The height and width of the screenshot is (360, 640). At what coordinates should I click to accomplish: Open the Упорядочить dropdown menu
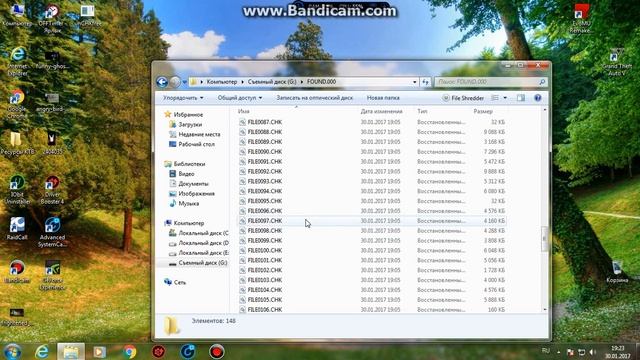pos(183,98)
